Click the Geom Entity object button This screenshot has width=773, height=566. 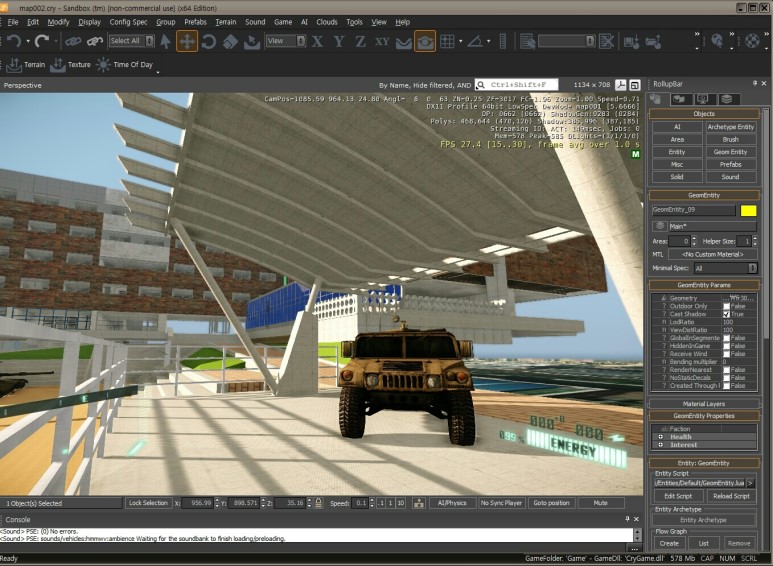point(731,152)
